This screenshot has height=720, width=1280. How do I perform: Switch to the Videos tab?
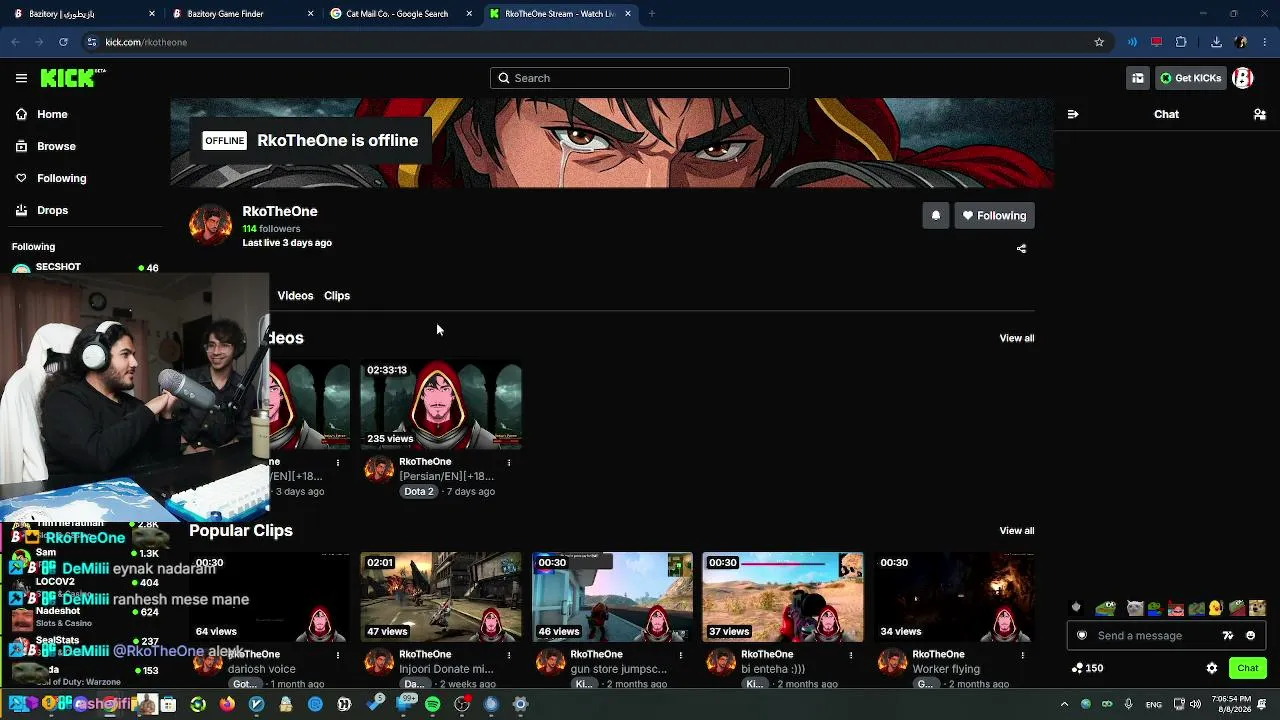pyautogui.click(x=295, y=296)
